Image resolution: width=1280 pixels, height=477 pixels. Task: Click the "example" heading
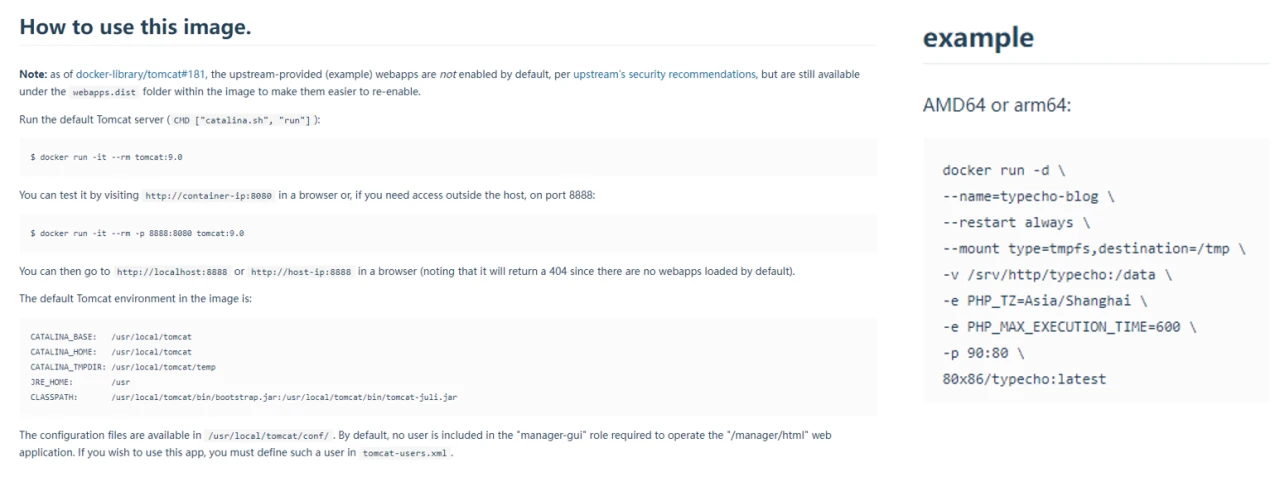978,38
